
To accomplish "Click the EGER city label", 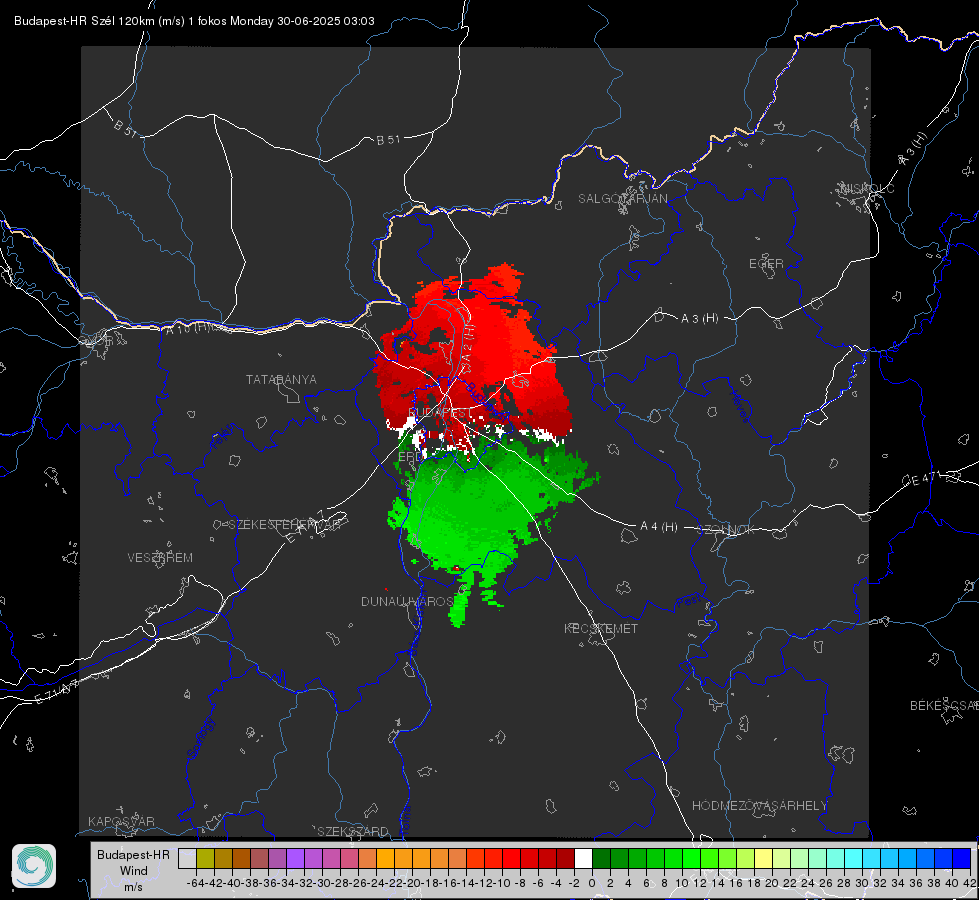I will [766, 264].
